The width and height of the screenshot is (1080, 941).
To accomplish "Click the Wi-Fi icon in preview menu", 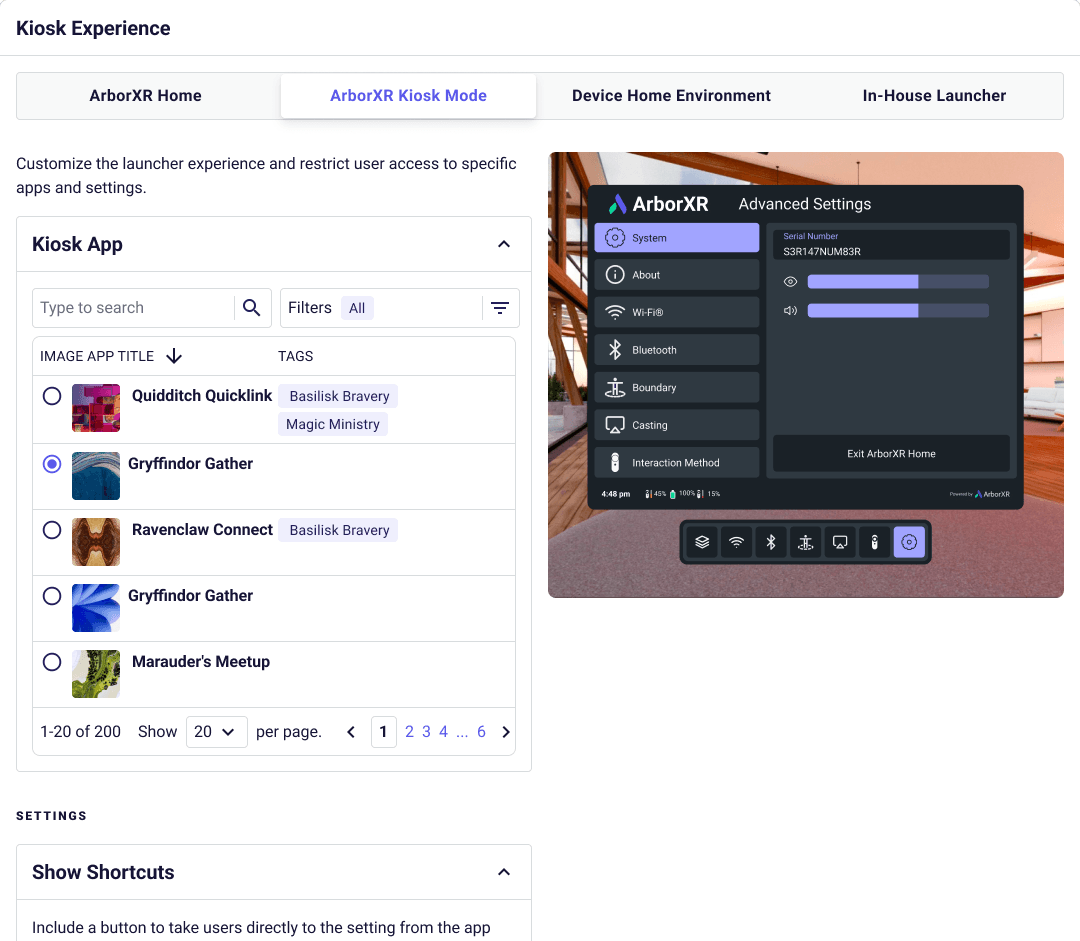I will (x=614, y=312).
